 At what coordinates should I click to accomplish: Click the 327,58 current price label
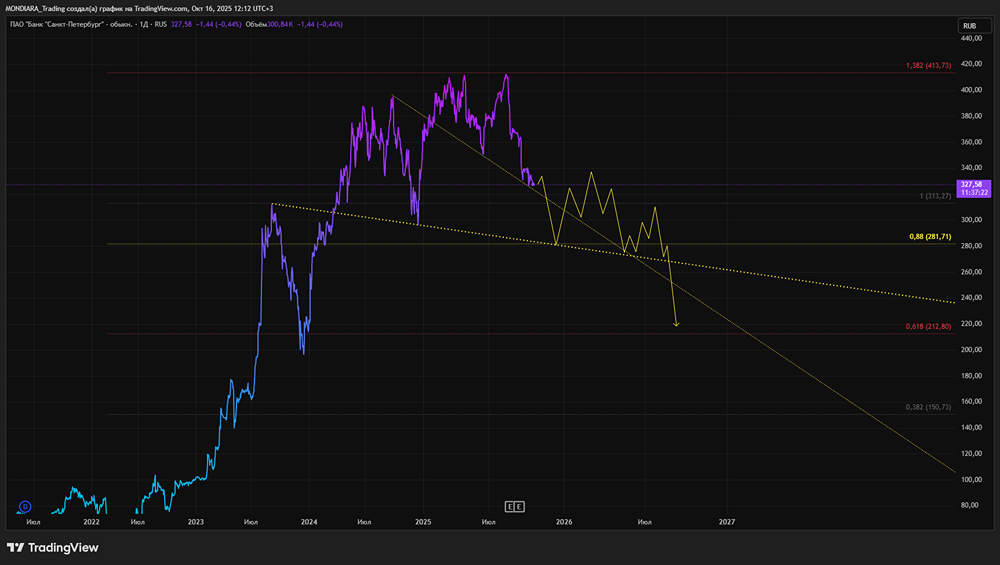click(971, 184)
